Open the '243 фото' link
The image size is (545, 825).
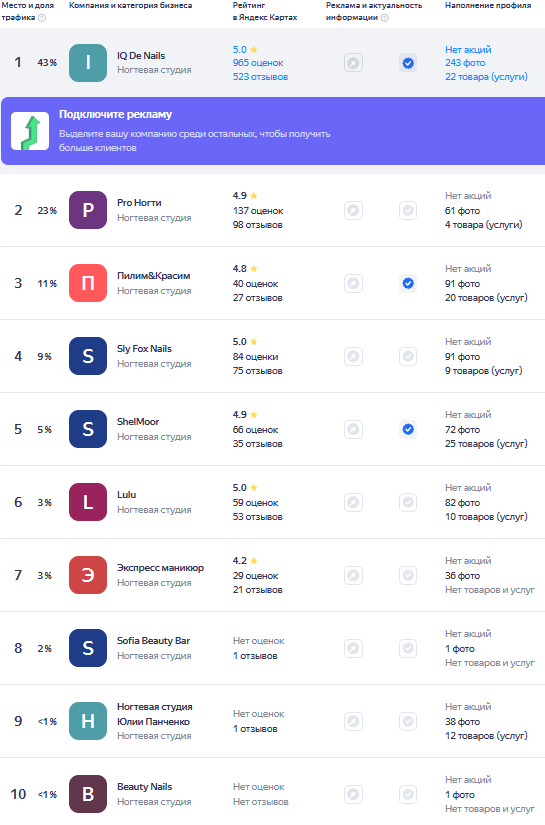click(x=465, y=63)
